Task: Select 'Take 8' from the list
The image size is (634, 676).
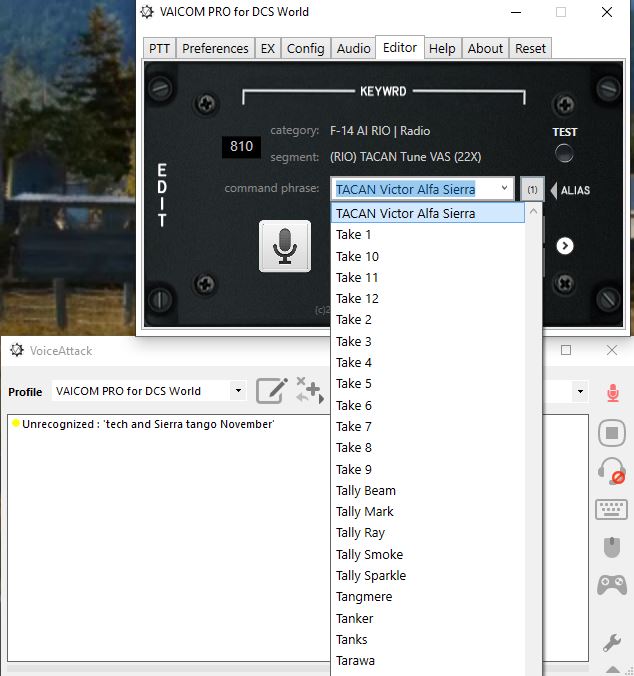Action: (428, 448)
